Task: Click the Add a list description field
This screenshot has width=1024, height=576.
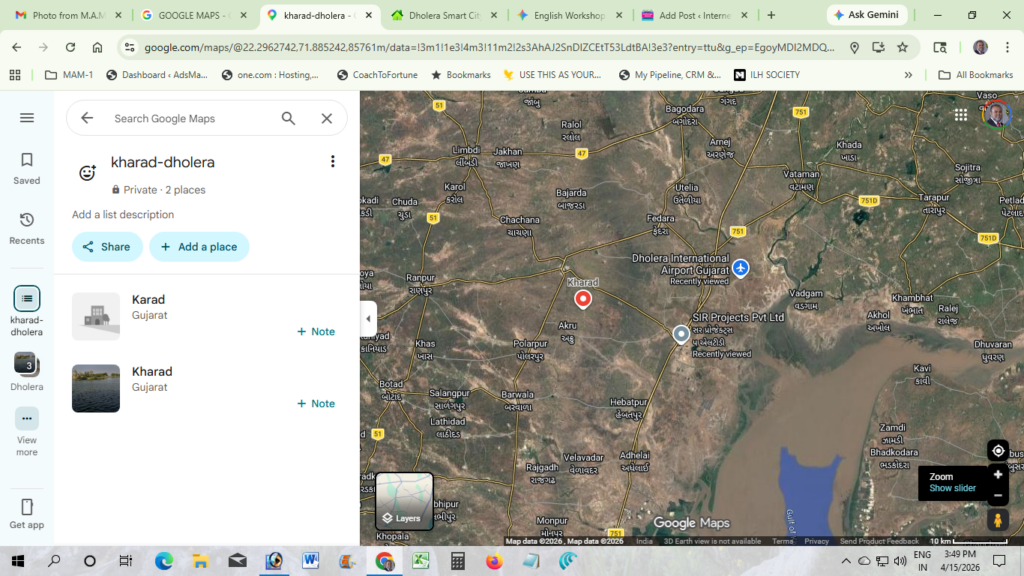Action: [x=123, y=214]
